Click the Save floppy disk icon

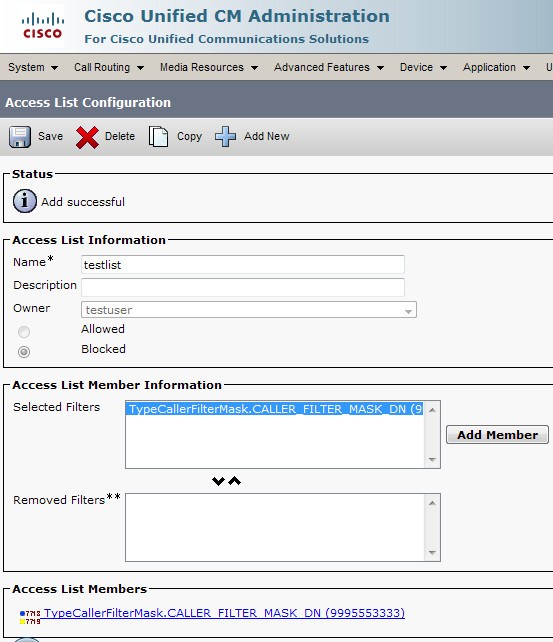[20, 137]
